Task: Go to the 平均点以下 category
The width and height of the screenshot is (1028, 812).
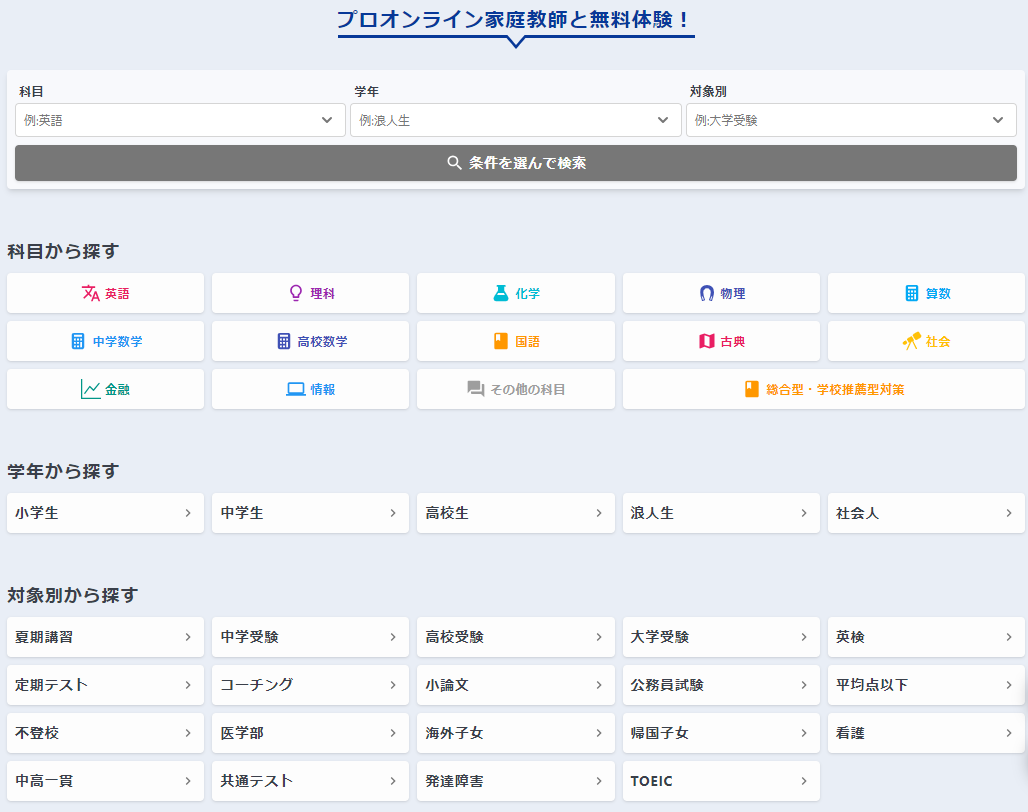Action: [x=926, y=684]
